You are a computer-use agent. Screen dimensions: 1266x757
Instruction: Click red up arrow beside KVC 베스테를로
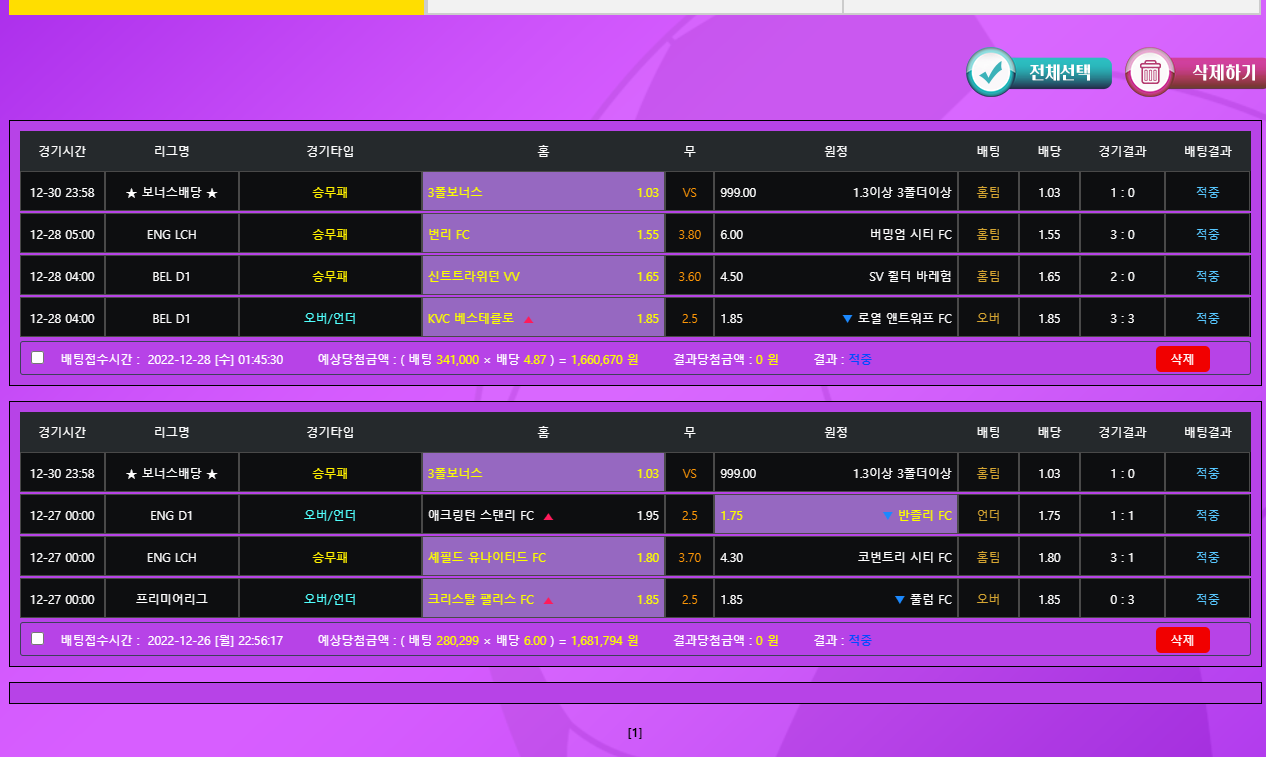tap(529, 319)
